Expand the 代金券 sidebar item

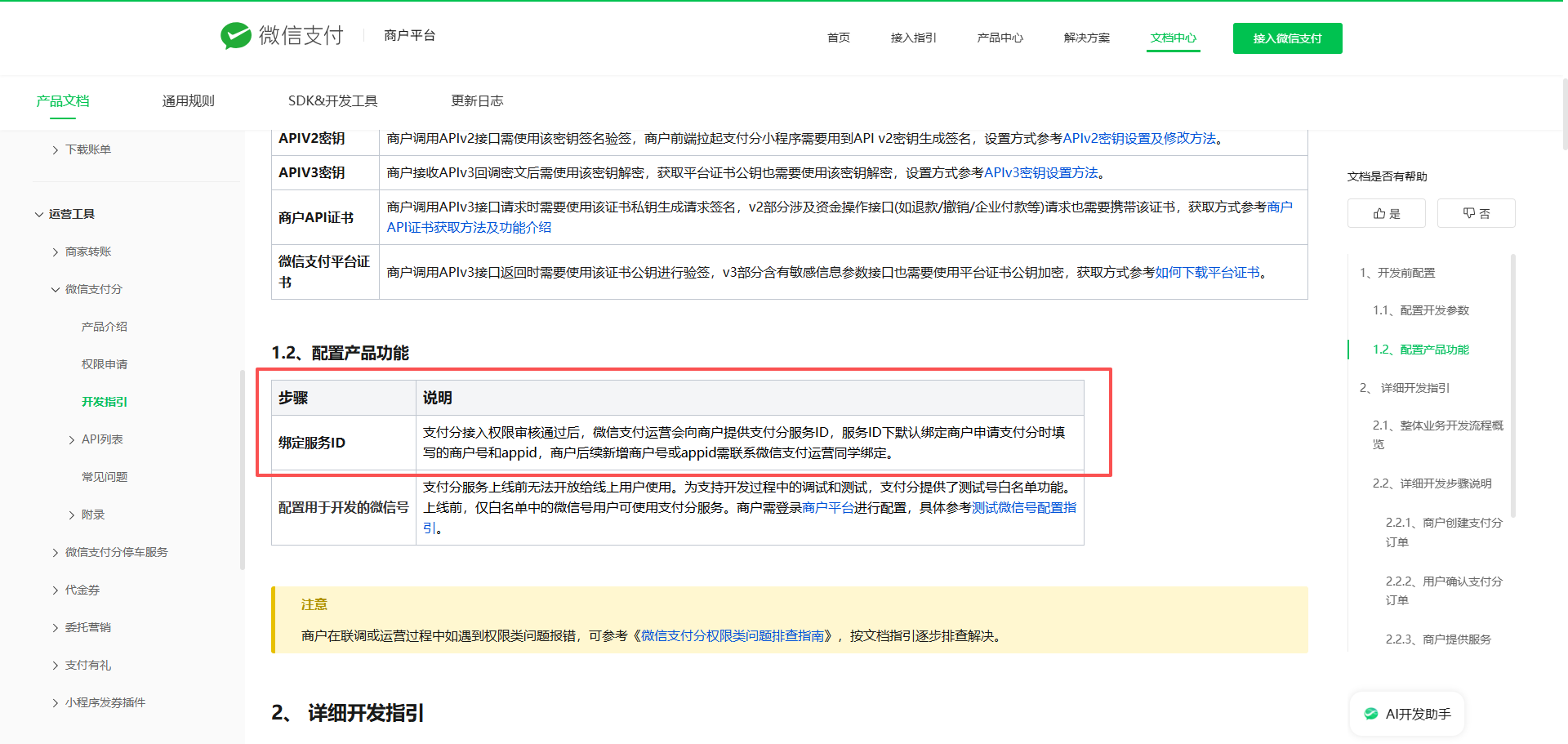[x=56, y=590]
